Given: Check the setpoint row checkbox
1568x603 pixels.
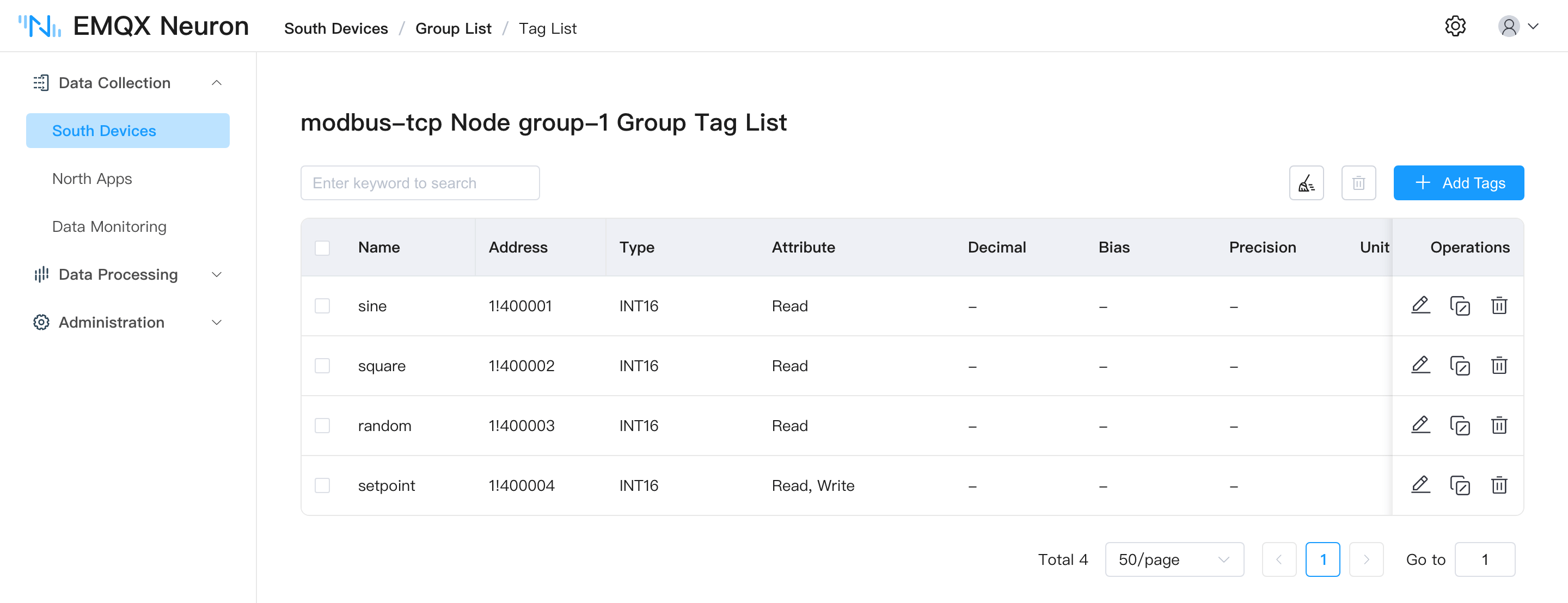Looking at the screenshot, I should click(x=322, y=485).
